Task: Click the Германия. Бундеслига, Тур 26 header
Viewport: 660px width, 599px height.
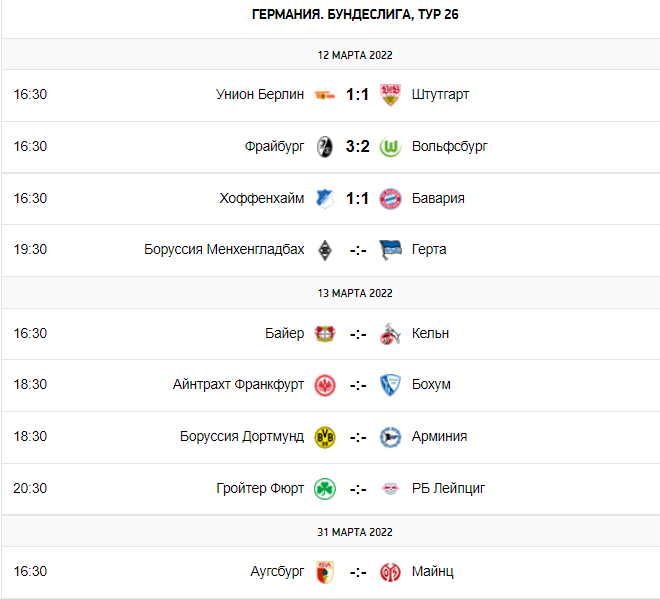Action: (356, 15)
